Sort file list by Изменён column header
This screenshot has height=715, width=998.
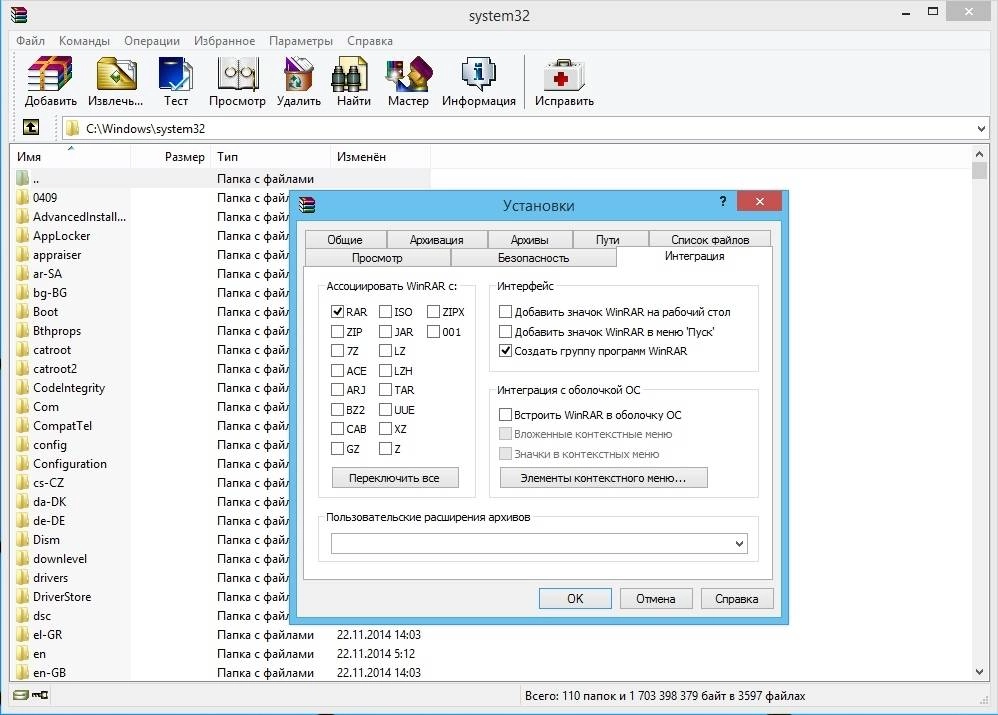pyautogui.click(x=380, y=157)
